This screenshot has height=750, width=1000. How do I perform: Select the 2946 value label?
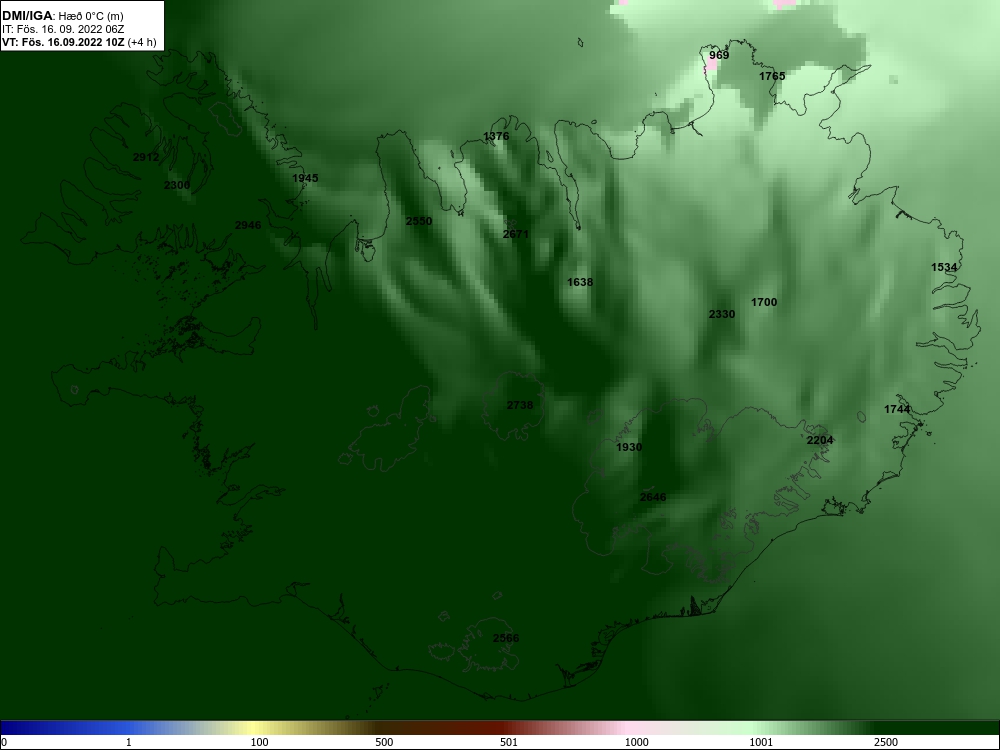pos(248,225)
